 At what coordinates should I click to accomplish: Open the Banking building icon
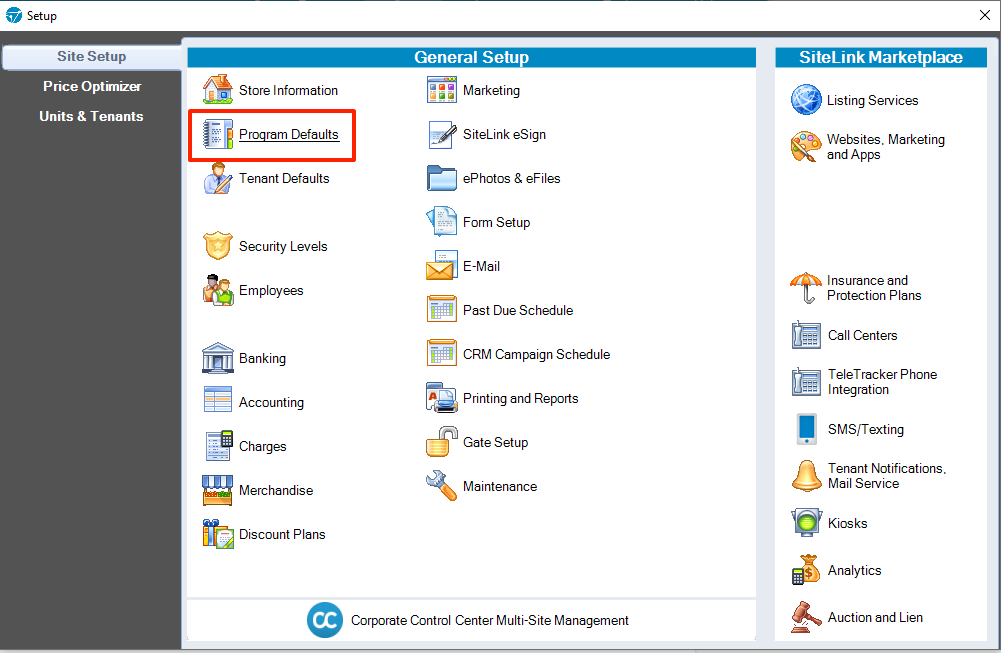(218, 357)
